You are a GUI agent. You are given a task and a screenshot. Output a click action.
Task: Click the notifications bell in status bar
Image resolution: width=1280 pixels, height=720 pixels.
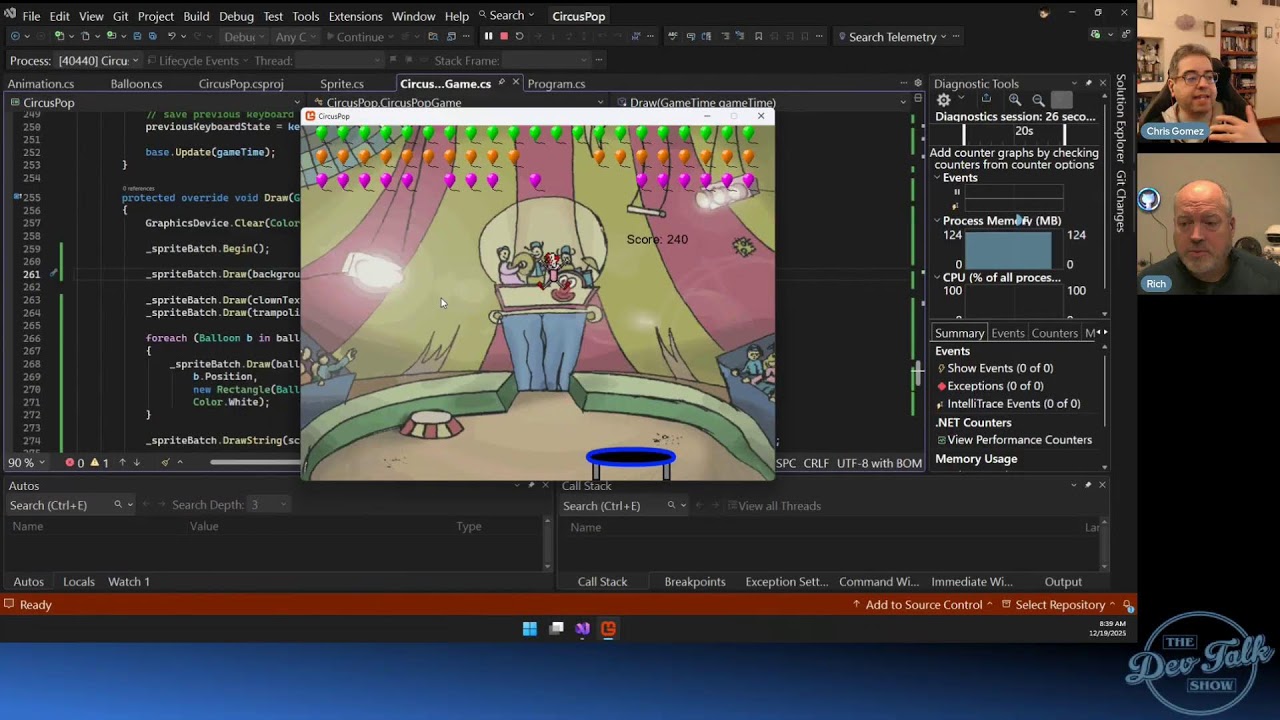pos(1127,605)
